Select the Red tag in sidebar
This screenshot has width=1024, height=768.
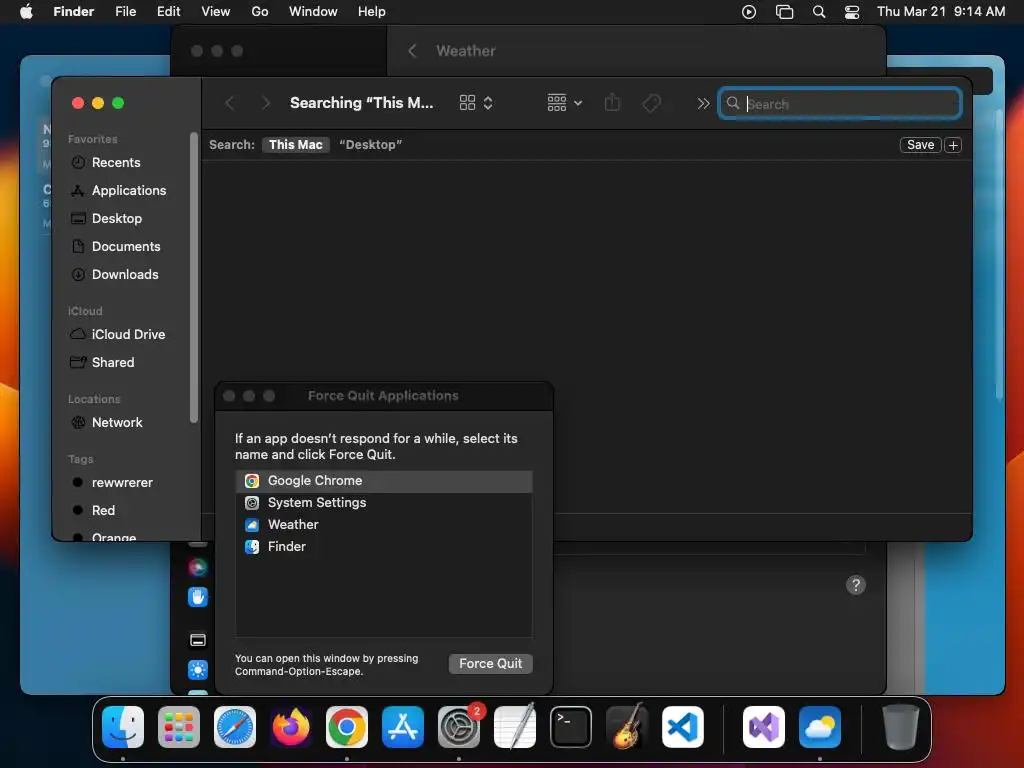pos(93,510)
